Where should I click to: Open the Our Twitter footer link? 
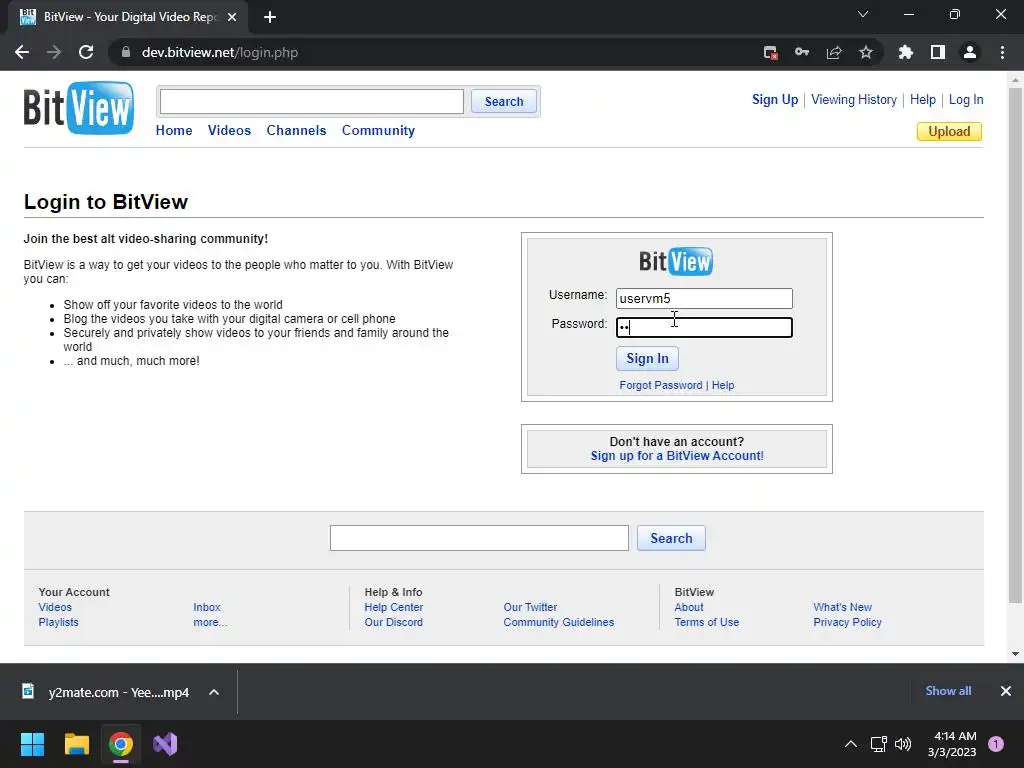530,607
